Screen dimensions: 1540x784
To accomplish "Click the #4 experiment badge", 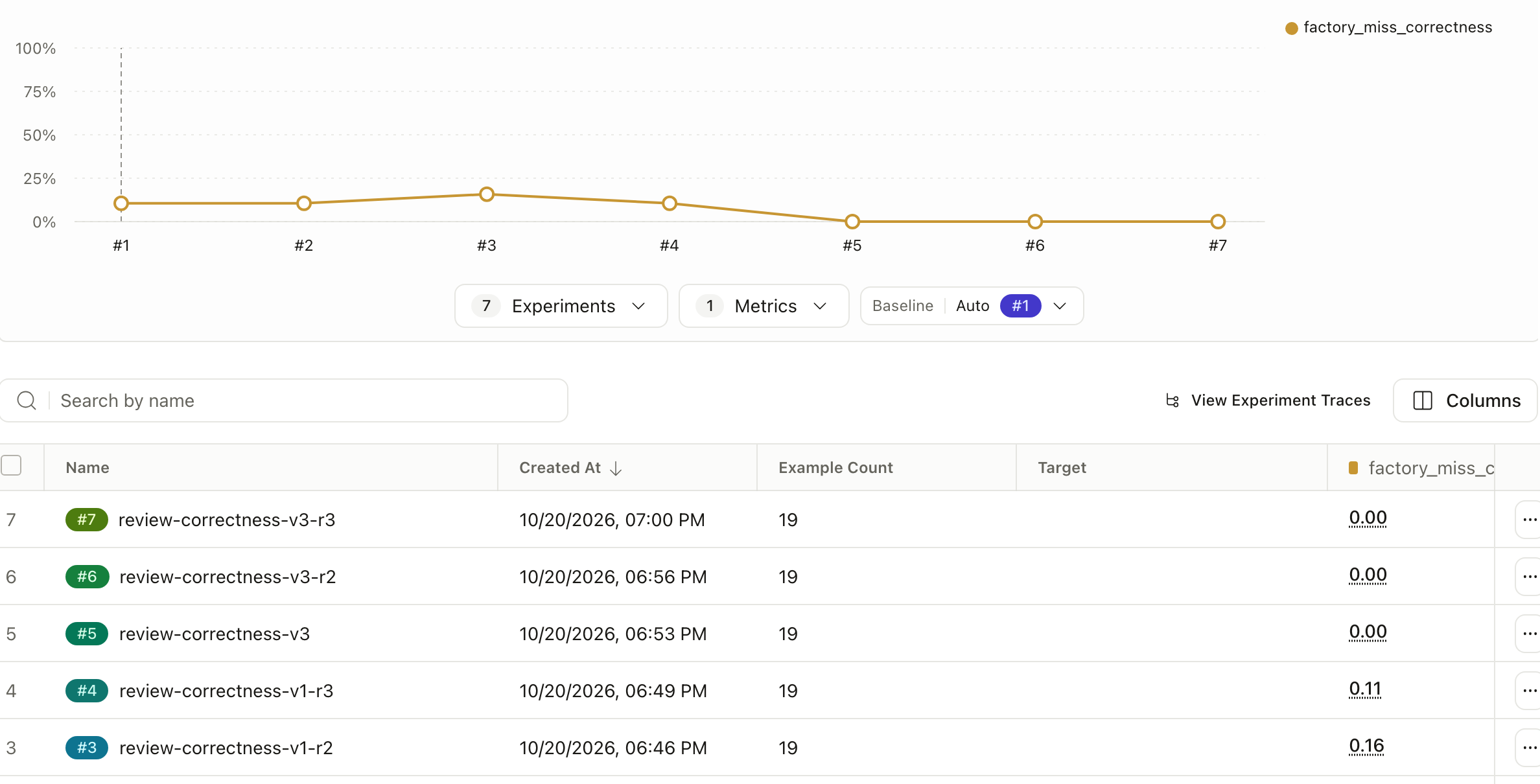I will coord(87,691).
